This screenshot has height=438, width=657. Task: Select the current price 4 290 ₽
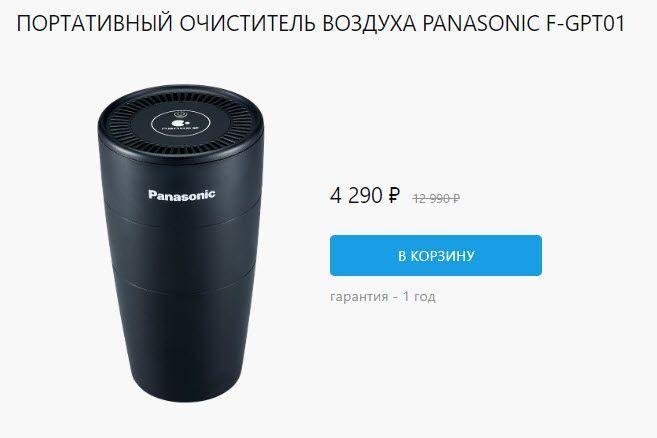point(365,195)
